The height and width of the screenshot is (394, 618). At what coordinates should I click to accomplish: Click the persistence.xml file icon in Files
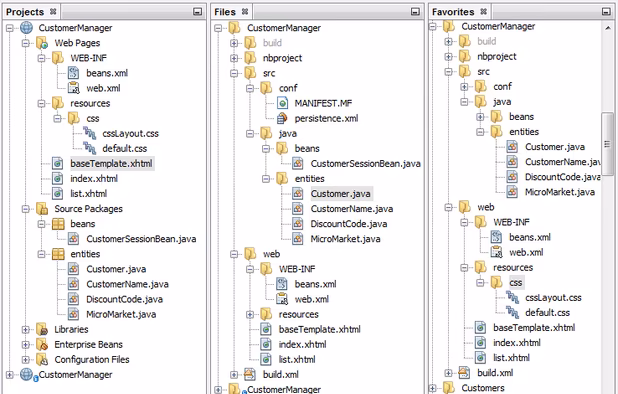click(282, 118)
